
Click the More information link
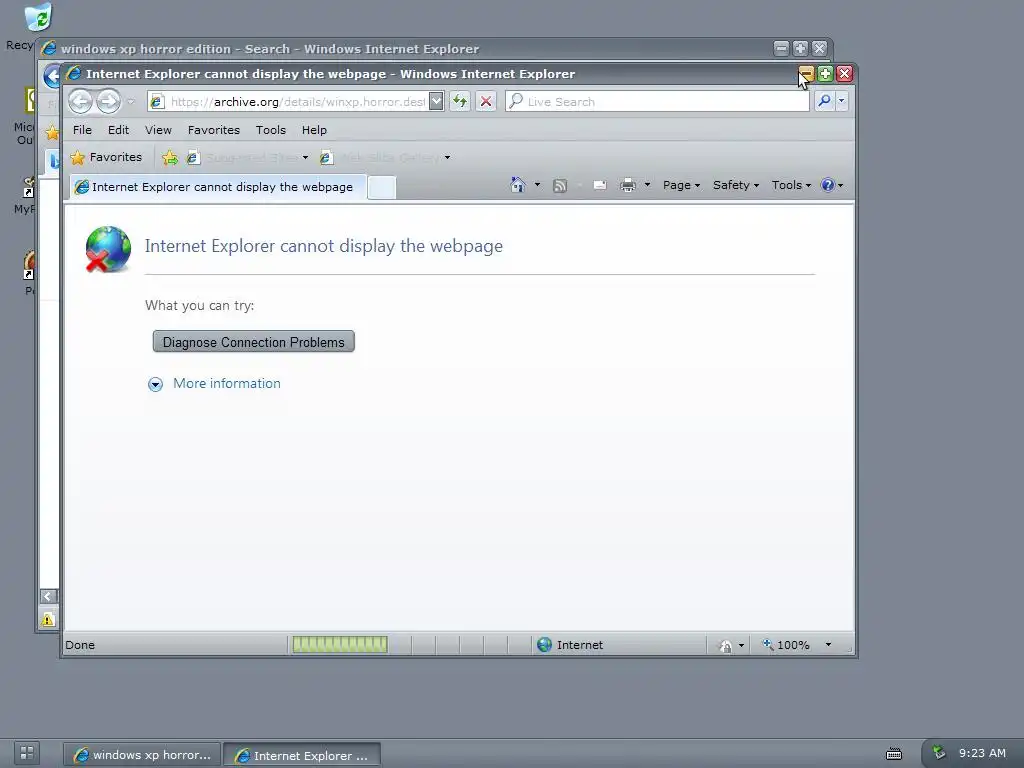227,383
